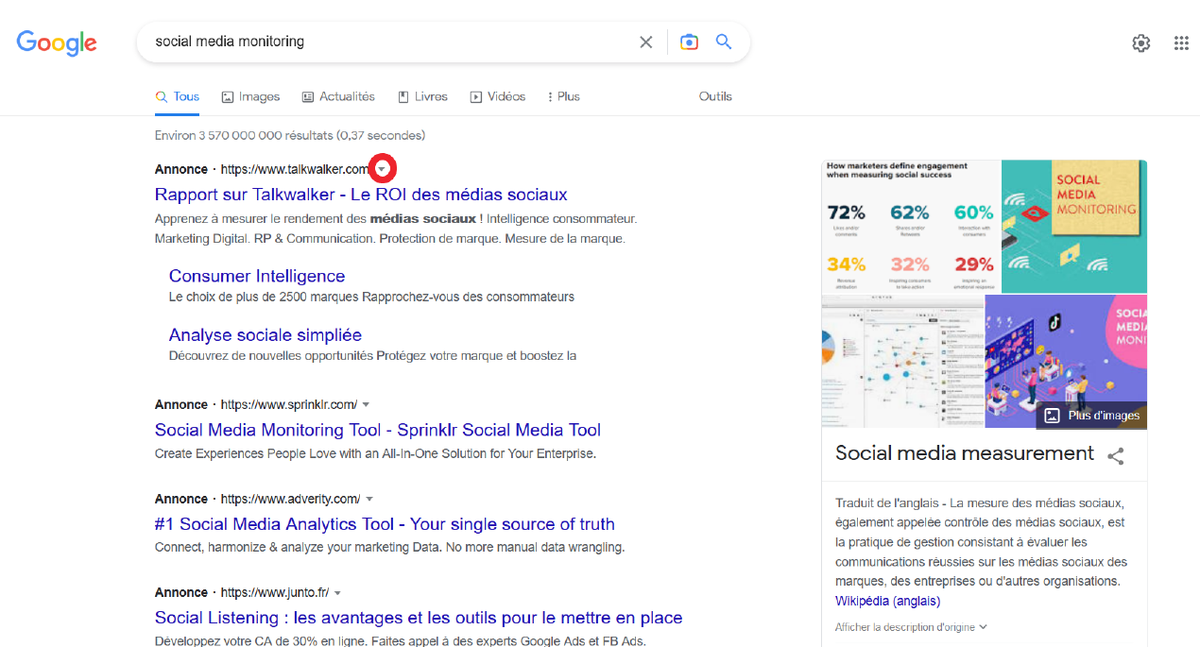The image size is (1200, 647).
Task: Open the Plus menu
Action: pos(563,97)
